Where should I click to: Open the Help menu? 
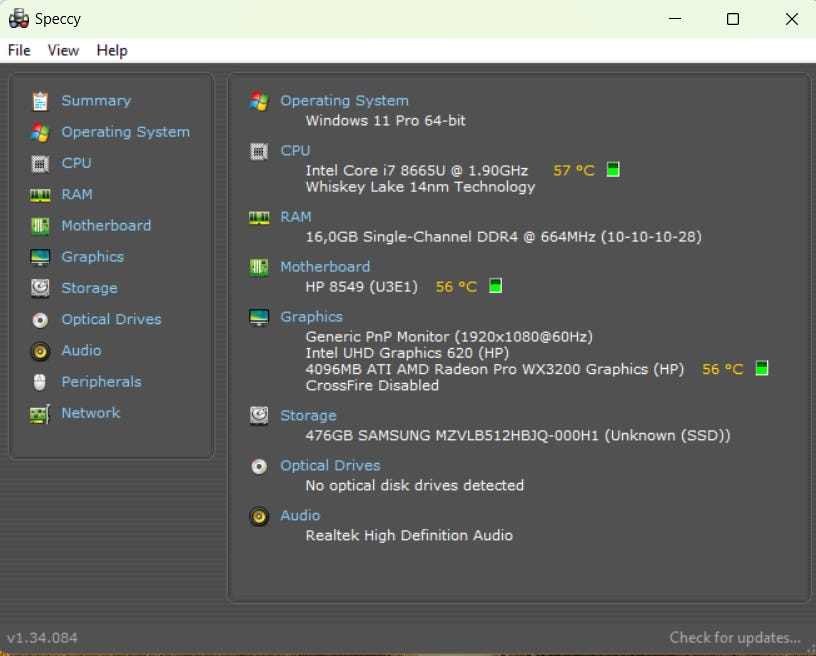(112, 50)
